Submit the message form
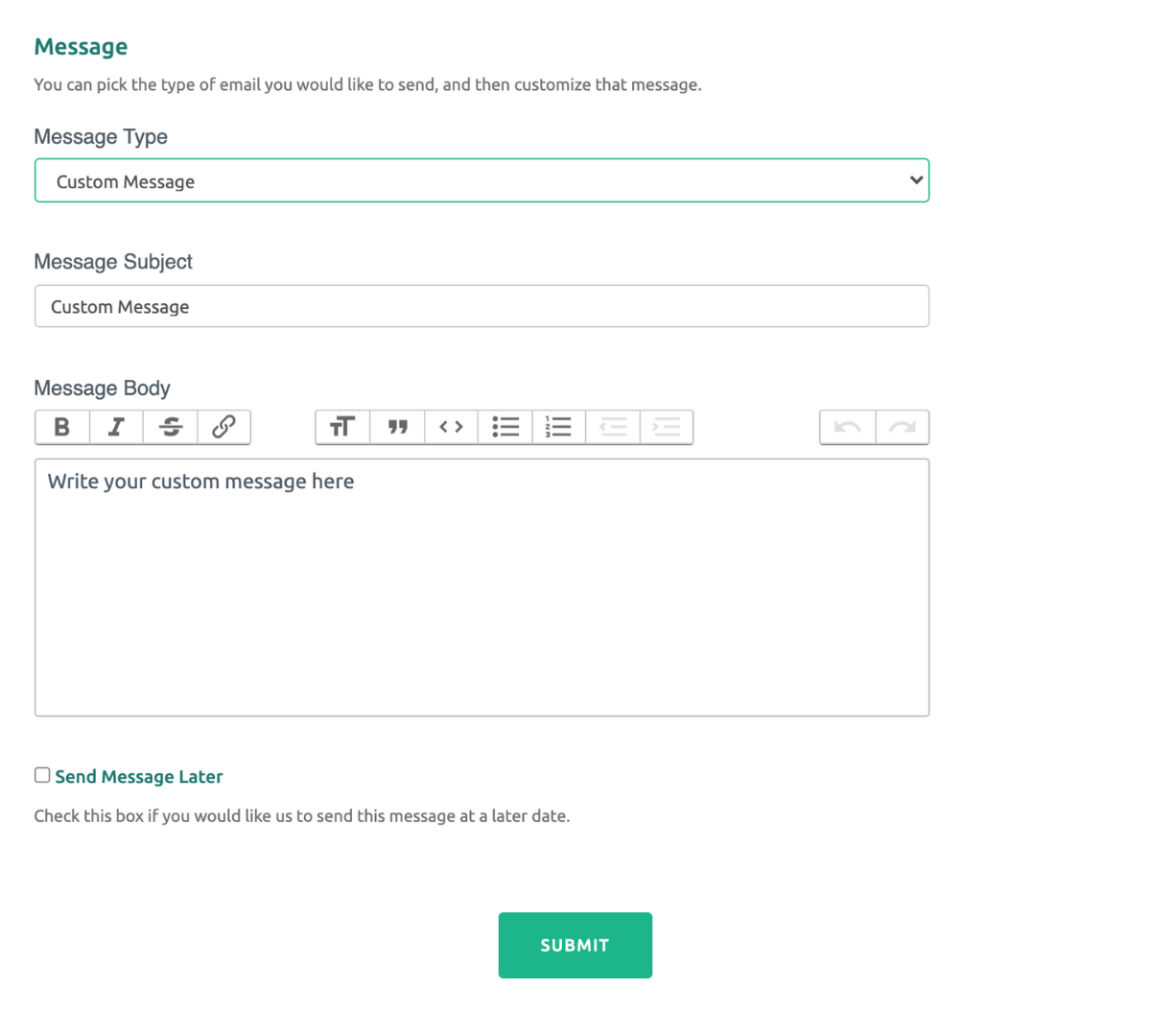 575,945
